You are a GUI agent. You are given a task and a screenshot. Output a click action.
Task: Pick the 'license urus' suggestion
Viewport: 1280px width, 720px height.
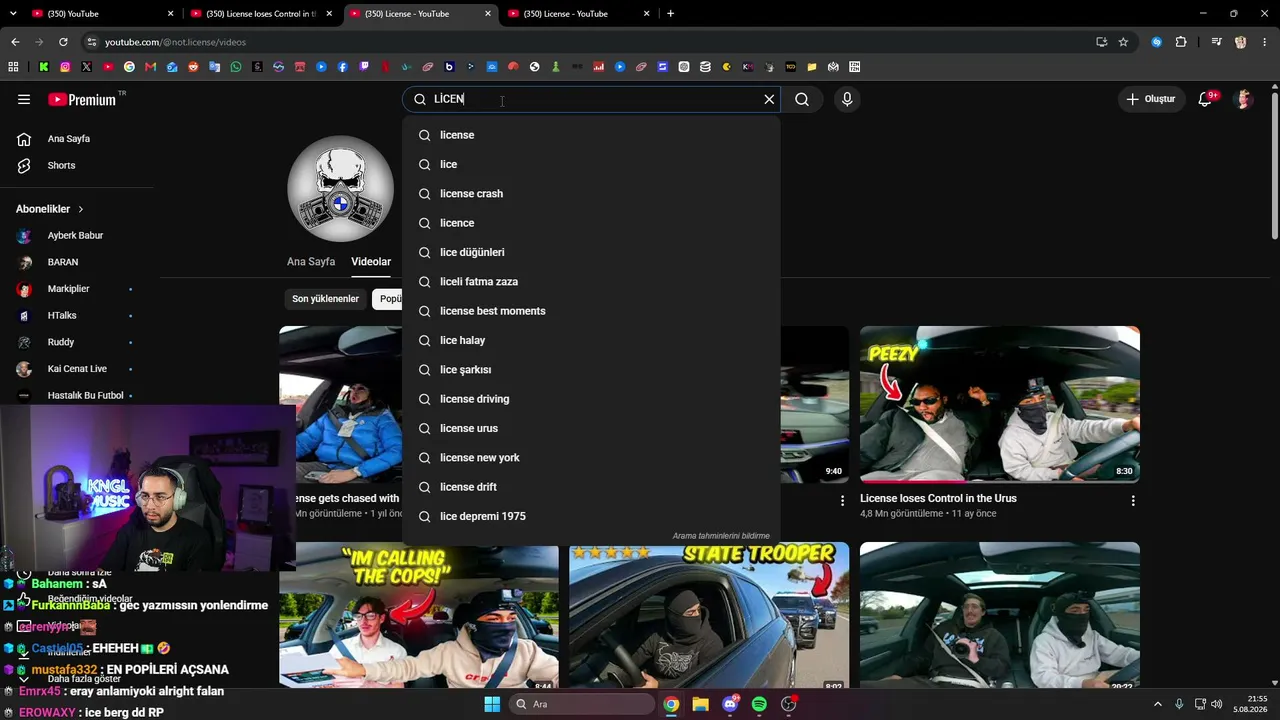tap(591, 428)
